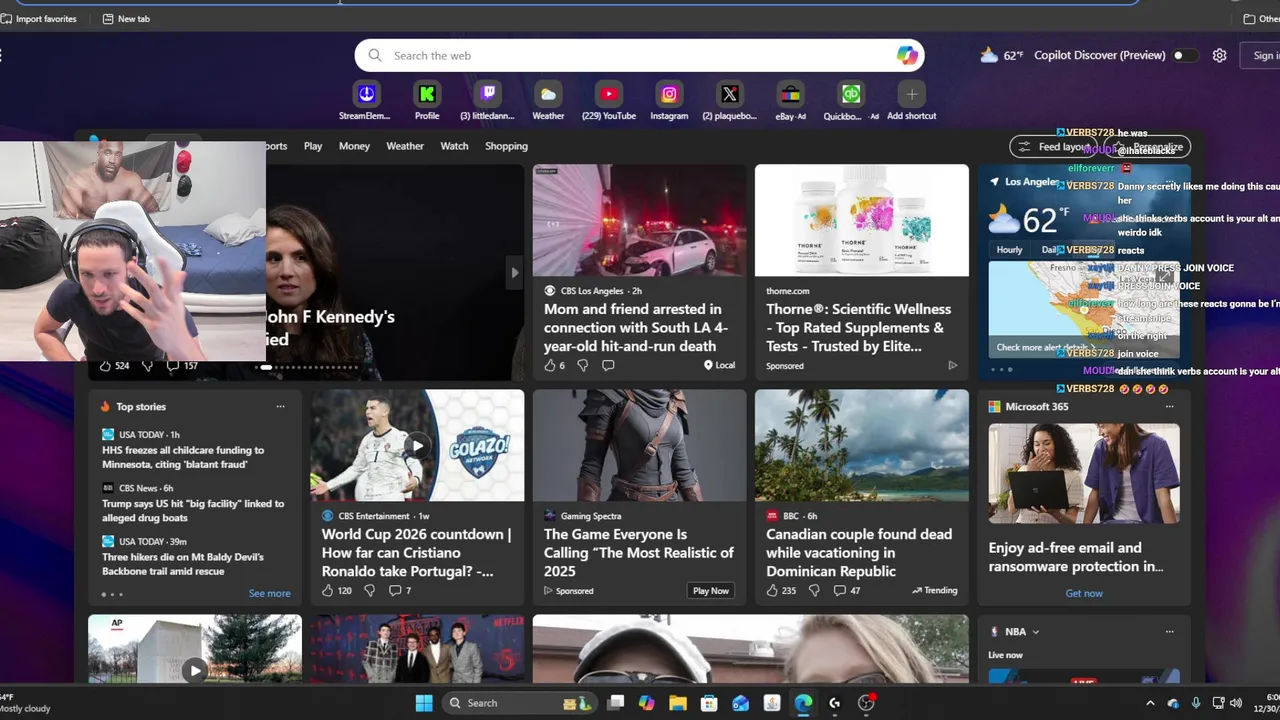Open Thorne supplements sponsored image

[x=862, y=220]
